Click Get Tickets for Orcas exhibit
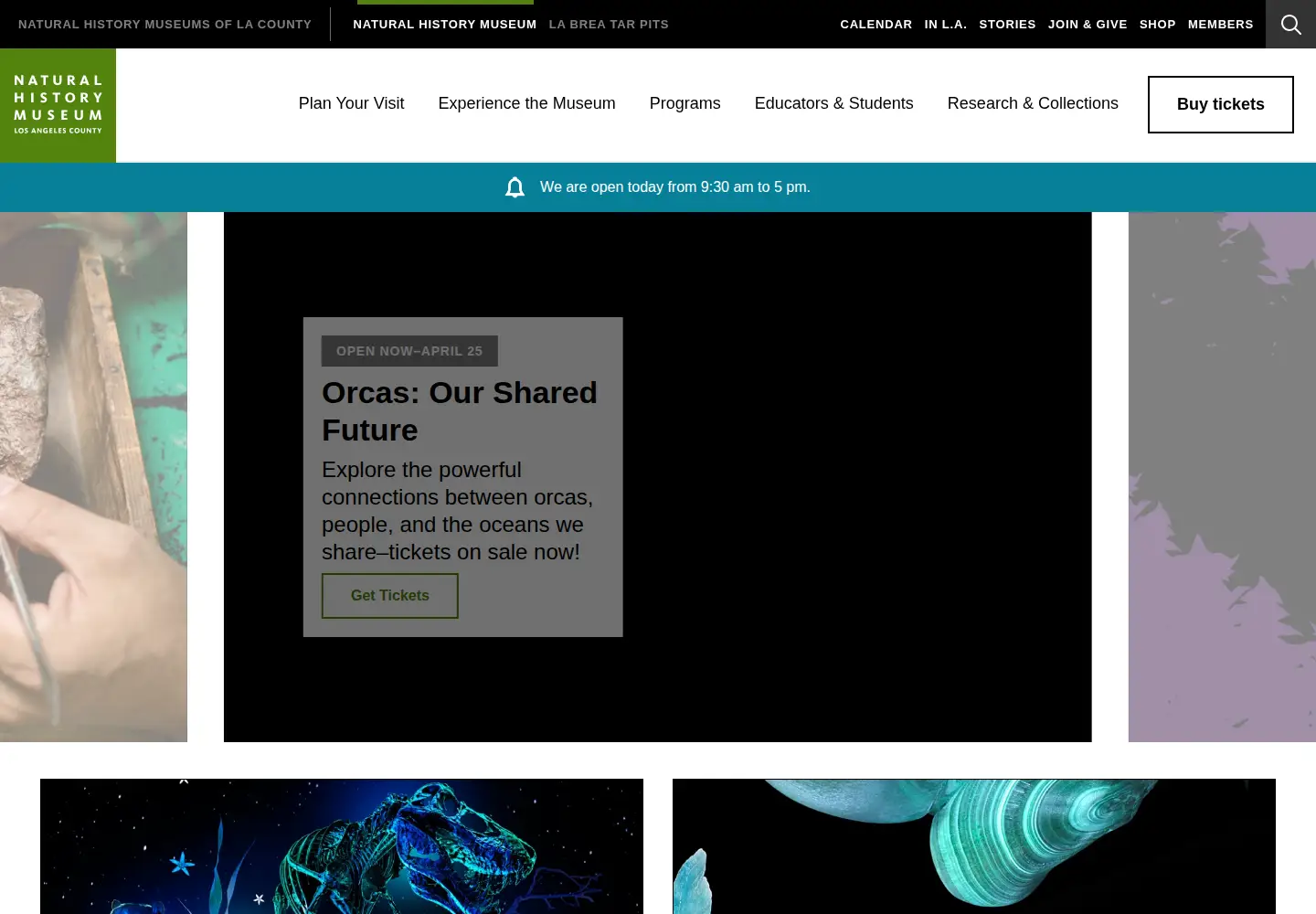 pyautogui.click(x=390, y=596)
